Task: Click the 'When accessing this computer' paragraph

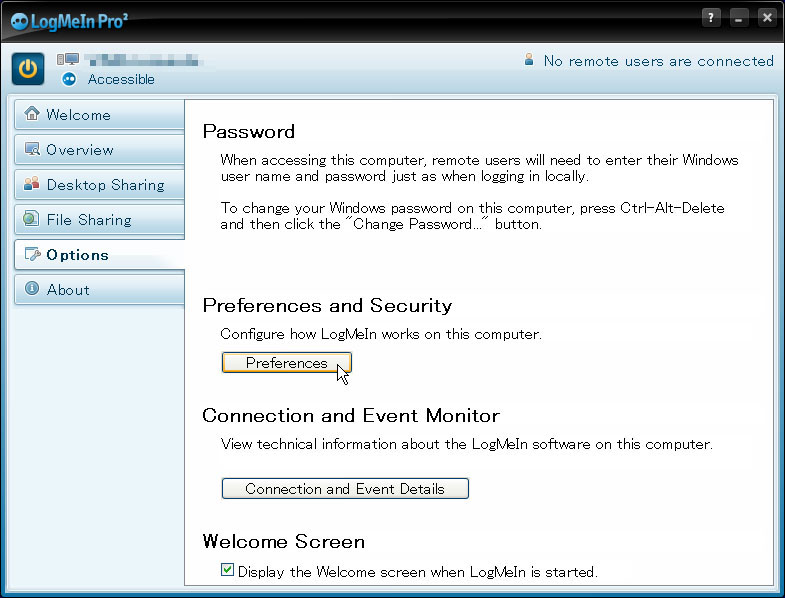Action: coord(479,168)
